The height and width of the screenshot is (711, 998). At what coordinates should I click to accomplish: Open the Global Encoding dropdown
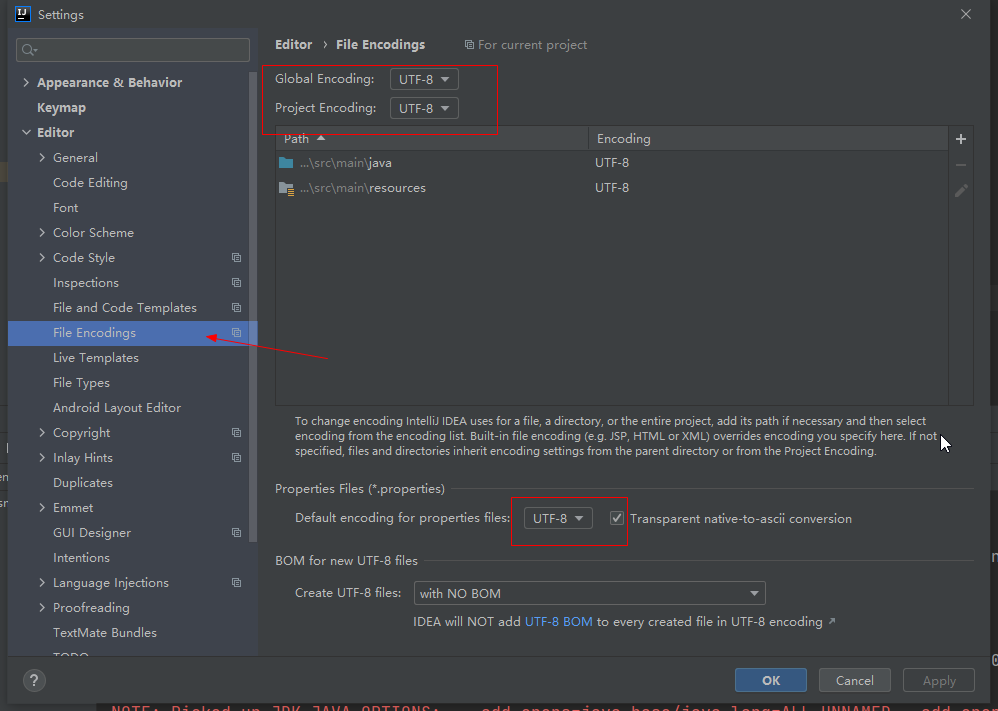coord(424,78)
